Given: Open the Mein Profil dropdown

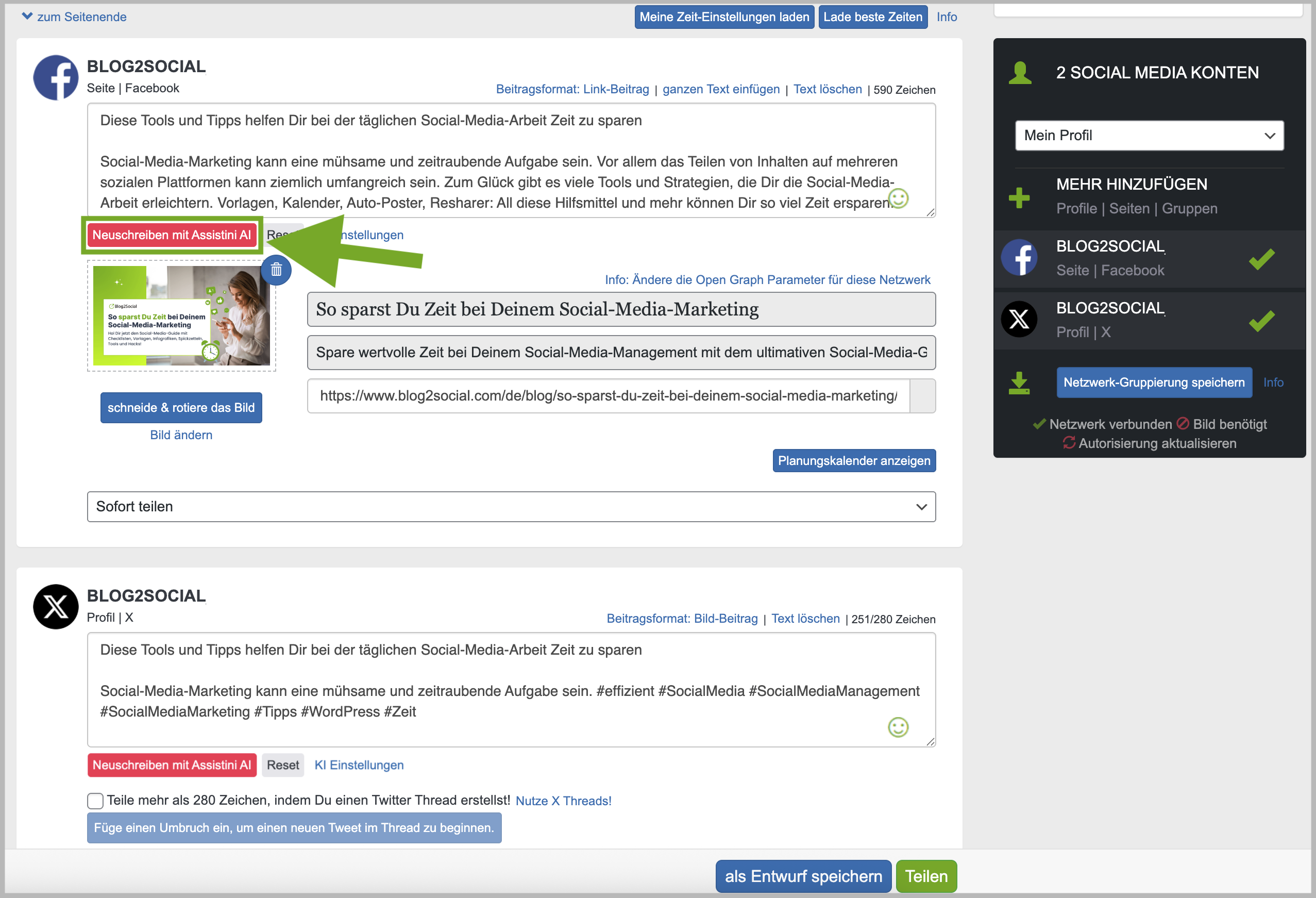Looking at the screenshot, I should pyautogui.click(x=1149, y=136).
